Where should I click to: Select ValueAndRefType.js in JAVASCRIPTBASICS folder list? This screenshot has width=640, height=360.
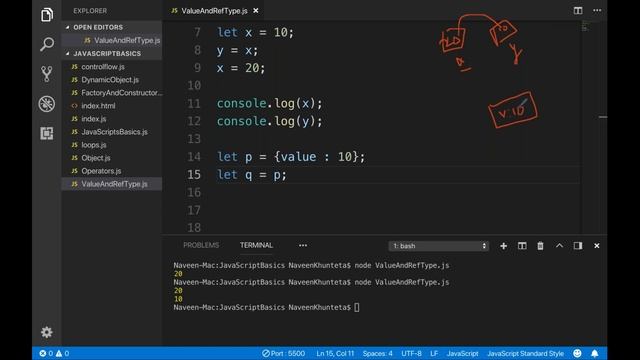pos(111,184)
